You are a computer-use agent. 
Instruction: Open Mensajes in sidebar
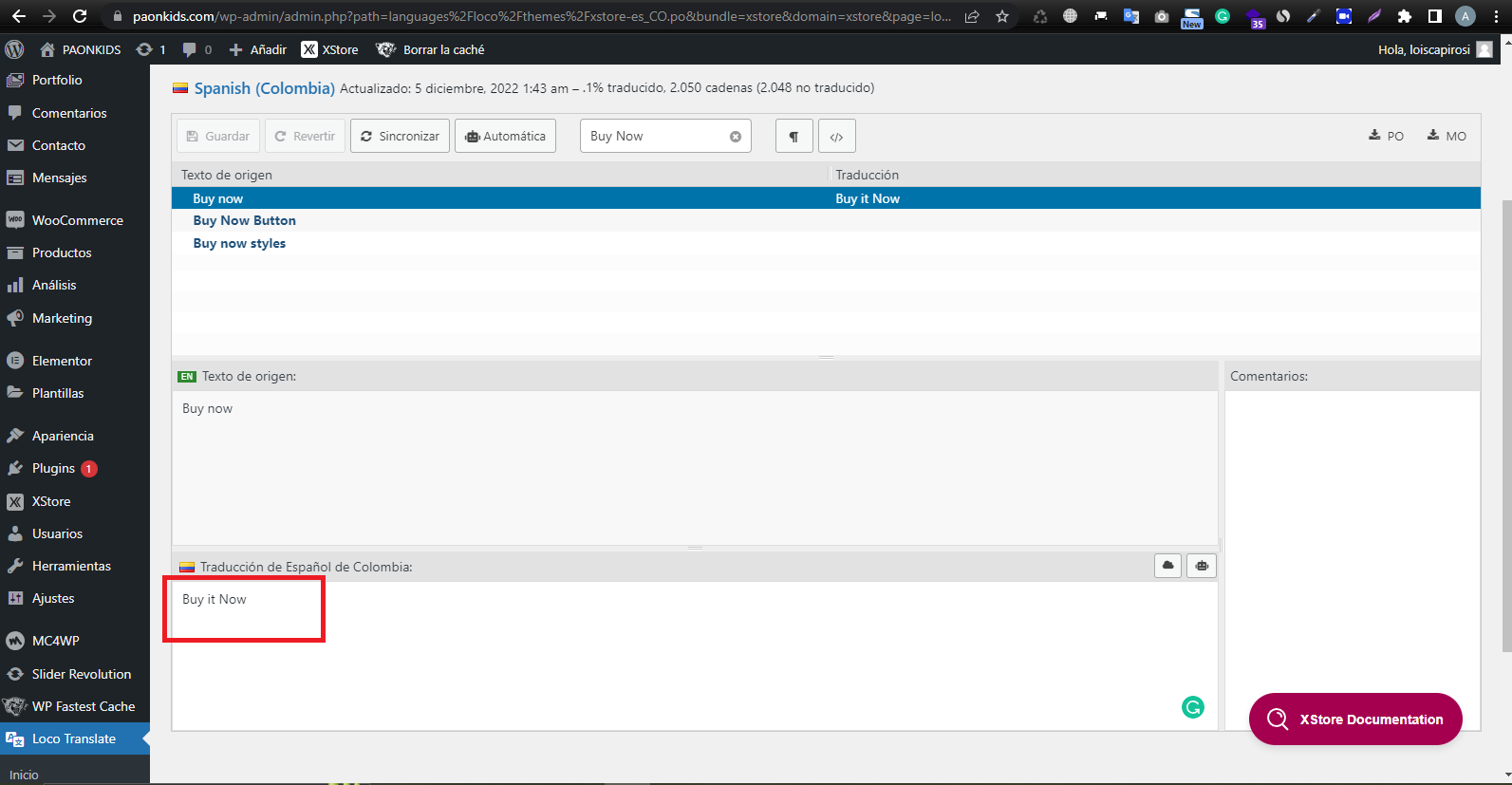(x=74, y=178)
